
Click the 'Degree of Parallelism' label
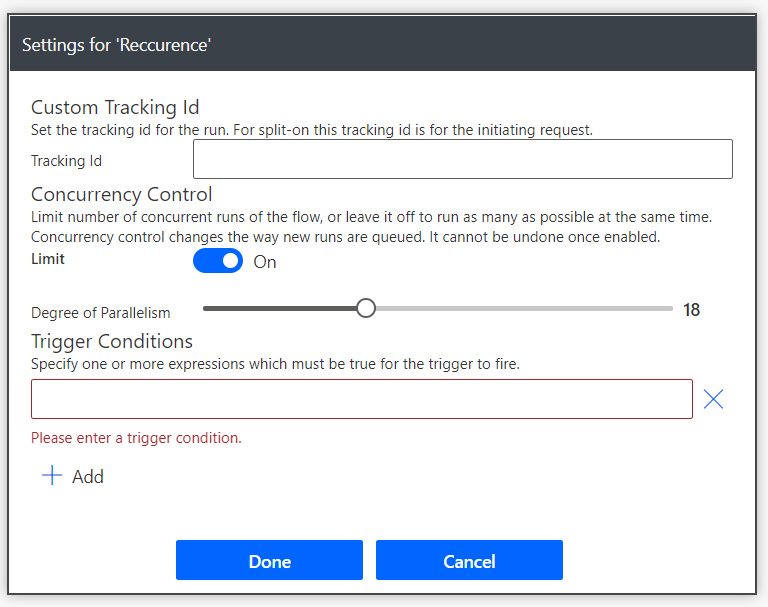pyautogui.click(x=101, y=313)
